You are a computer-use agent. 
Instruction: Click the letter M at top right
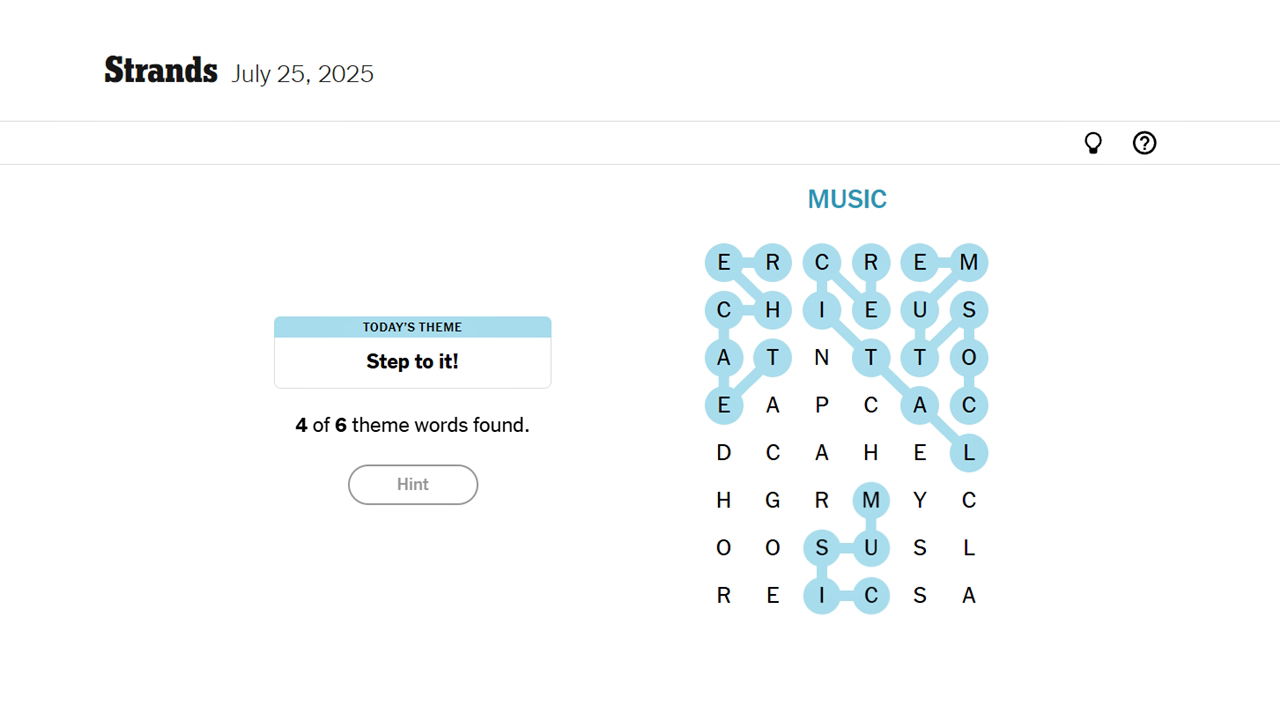(968, 262)
